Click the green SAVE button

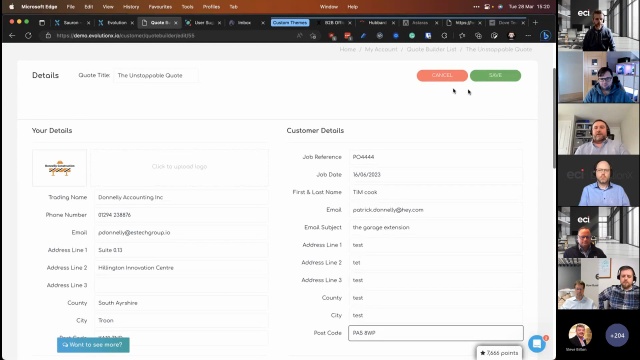pos(495,76)
